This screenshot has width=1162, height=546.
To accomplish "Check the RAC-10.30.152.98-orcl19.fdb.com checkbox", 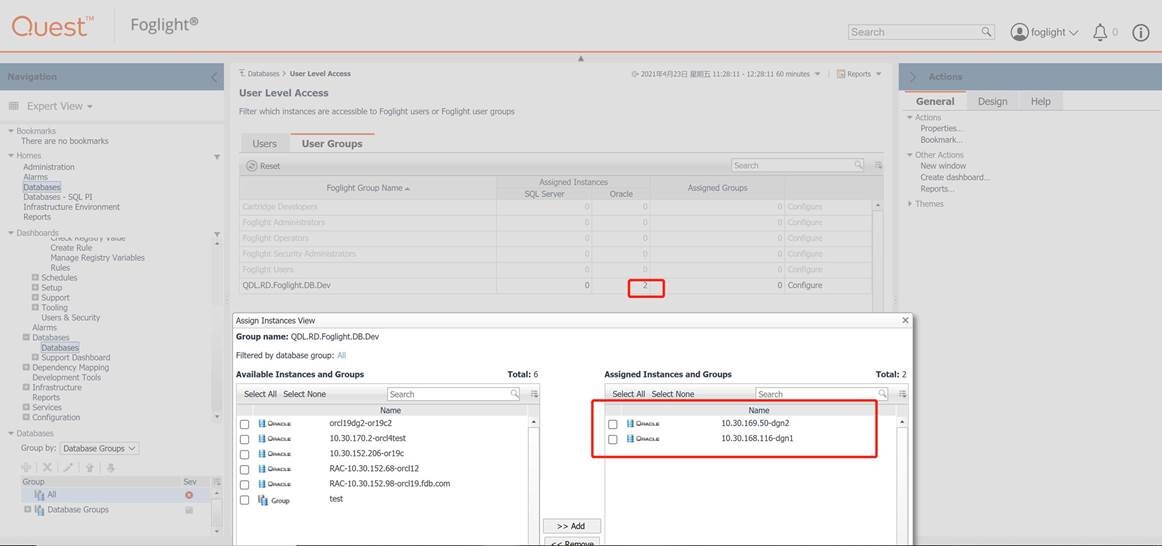I will pyautogui.click(x=245, y=485).
